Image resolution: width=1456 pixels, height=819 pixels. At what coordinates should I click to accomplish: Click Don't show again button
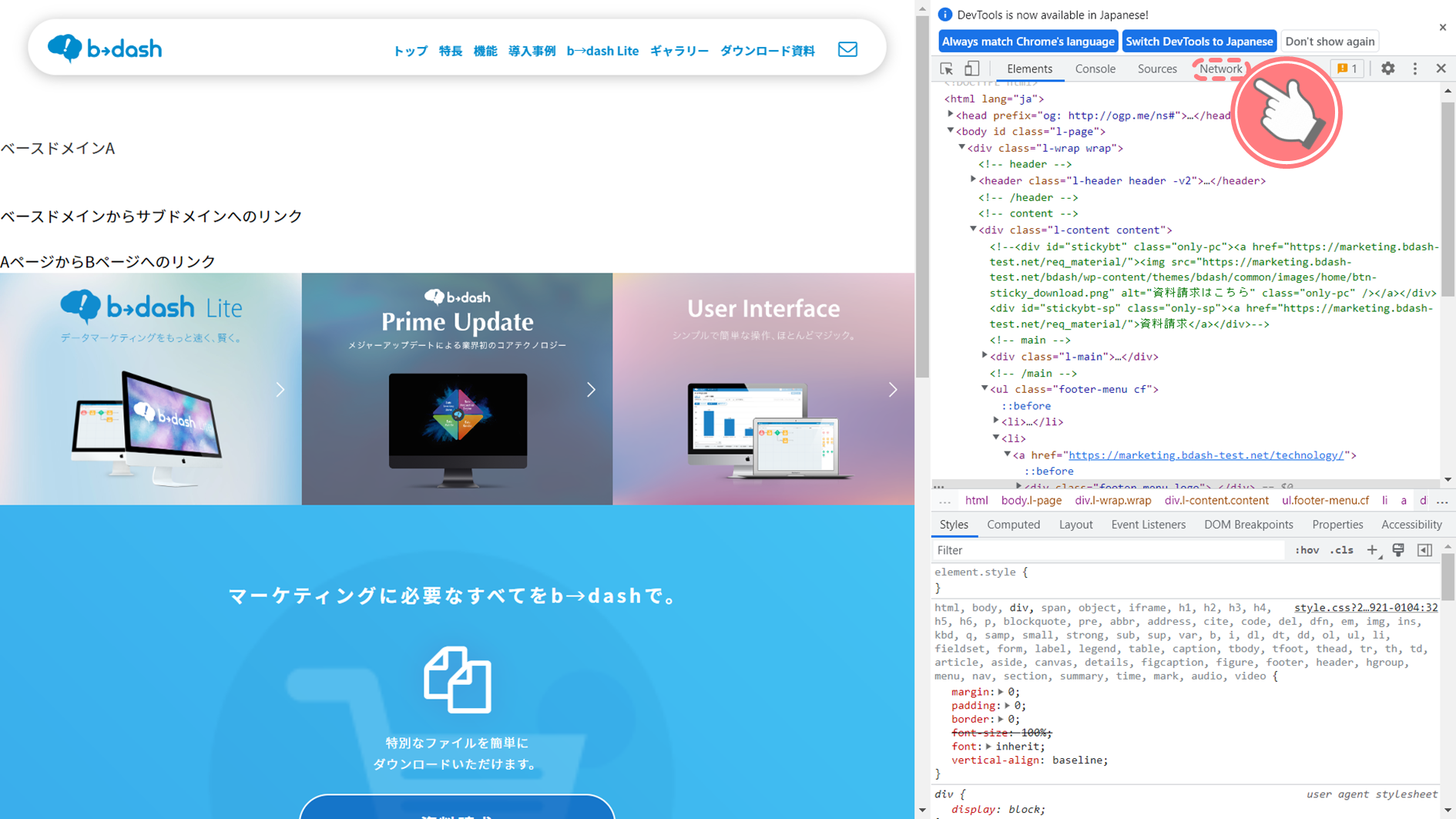[x=1330, y=42]
